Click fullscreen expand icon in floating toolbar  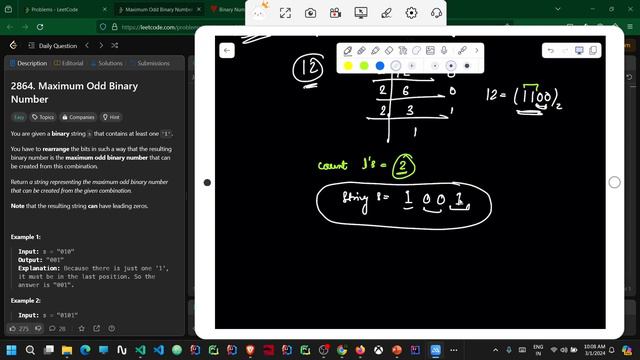coord(285,13)
